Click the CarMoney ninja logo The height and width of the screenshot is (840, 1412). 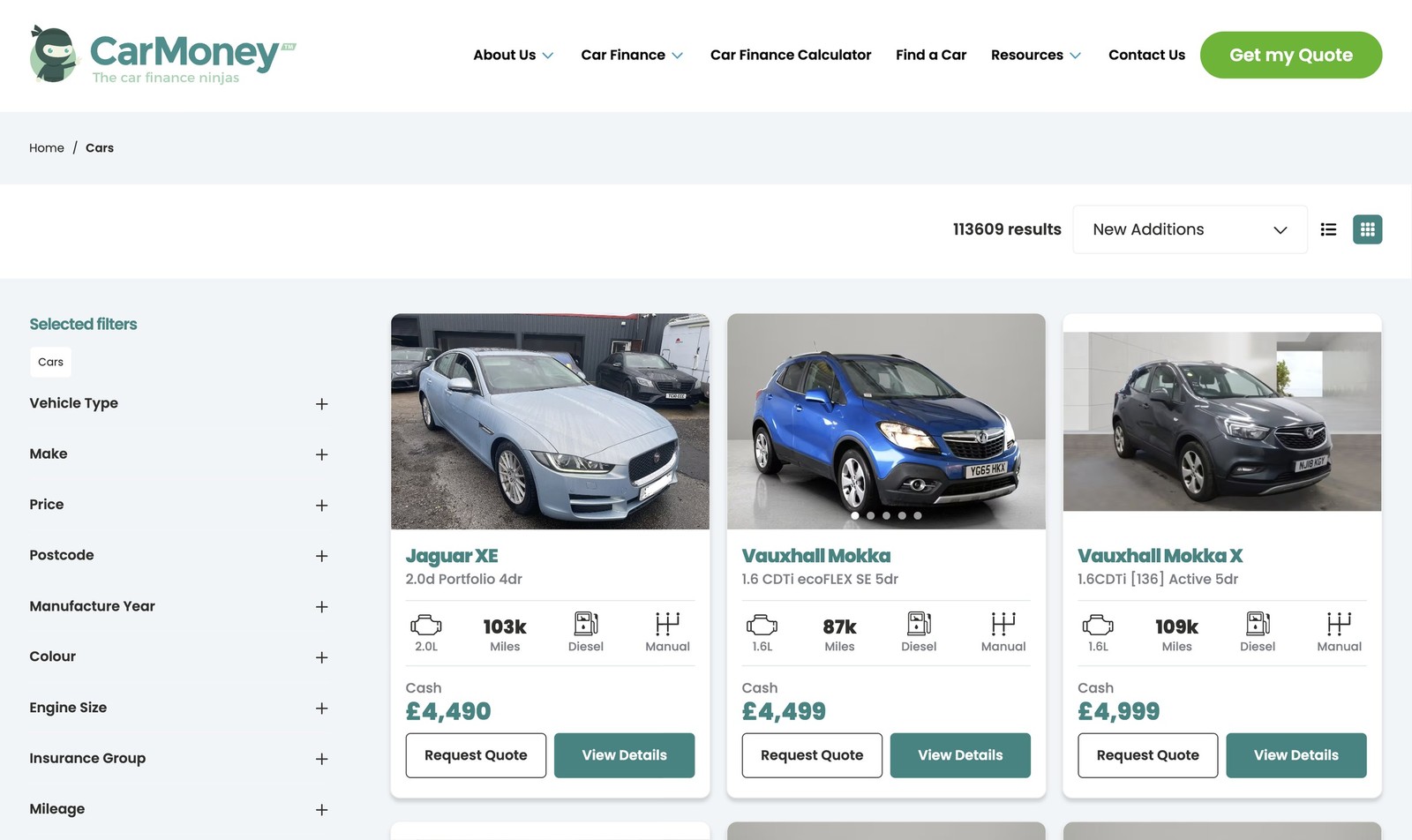162,55
